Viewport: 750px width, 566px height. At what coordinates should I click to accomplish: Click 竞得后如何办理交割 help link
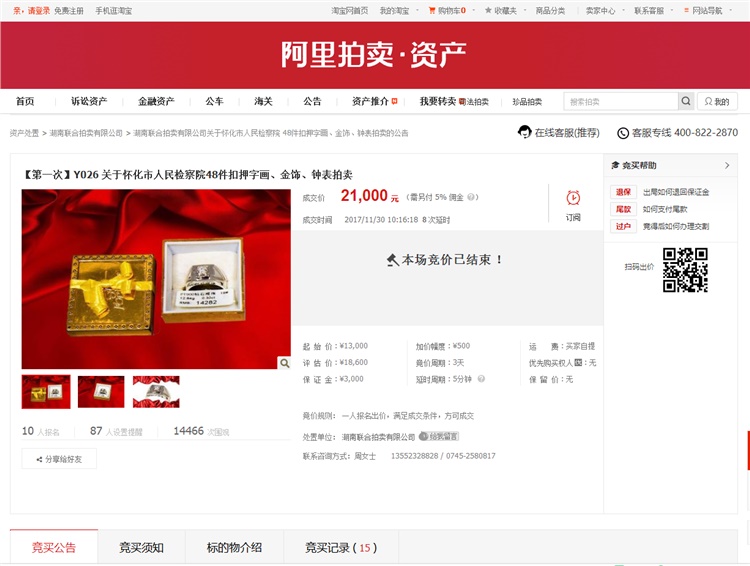coord(676,226)
